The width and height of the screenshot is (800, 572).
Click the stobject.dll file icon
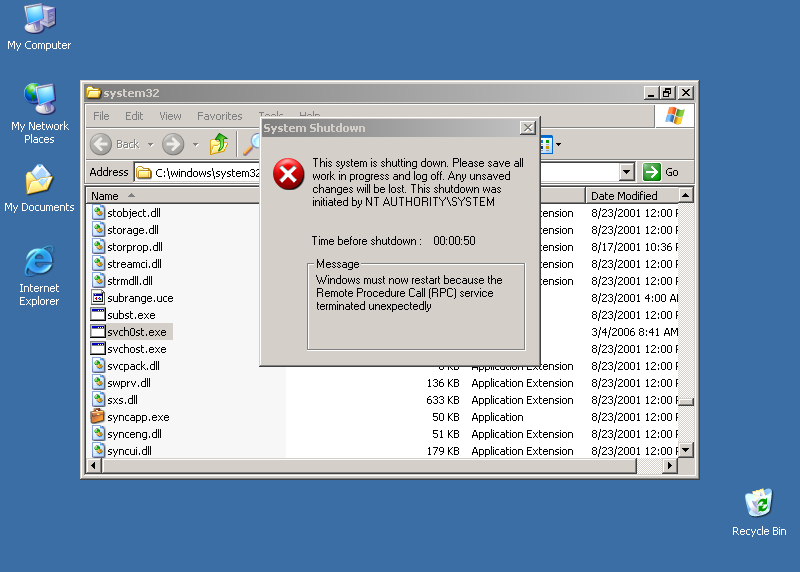98,212
